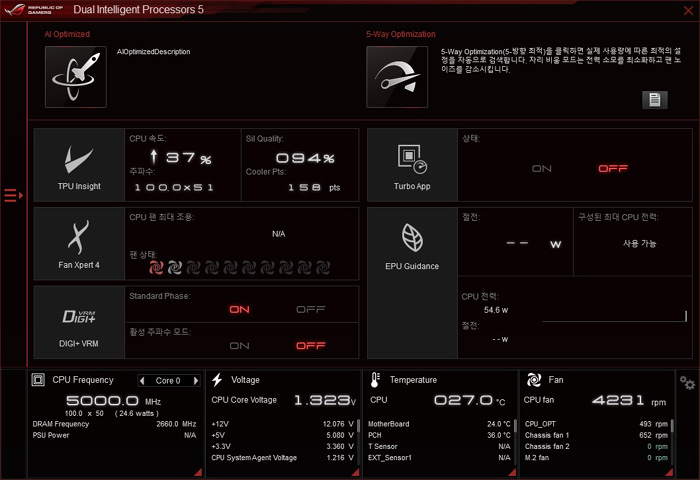Open the Core 0 selector

coord(168,380)
